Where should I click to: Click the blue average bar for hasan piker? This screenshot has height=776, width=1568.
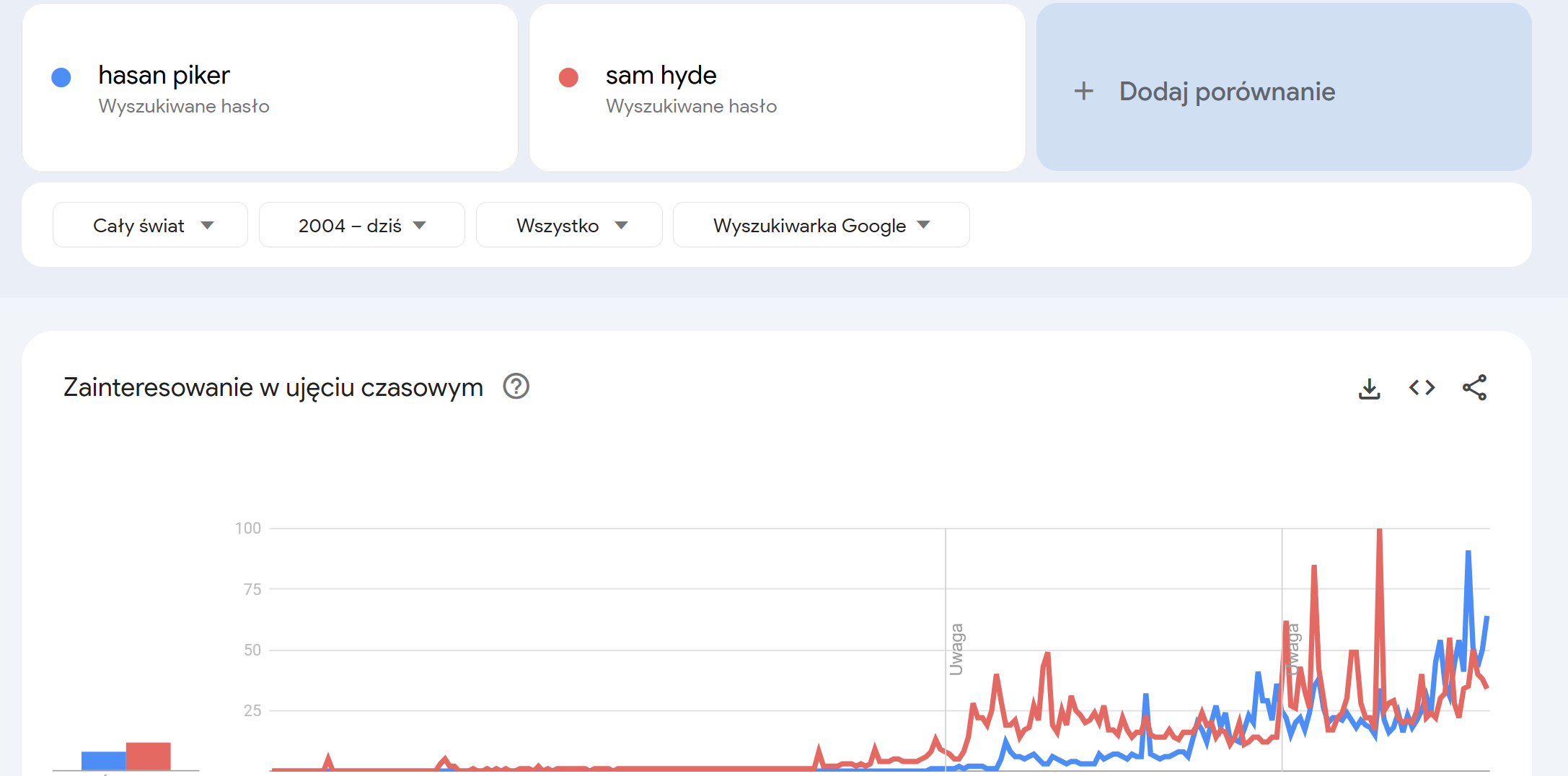[104, 761]
